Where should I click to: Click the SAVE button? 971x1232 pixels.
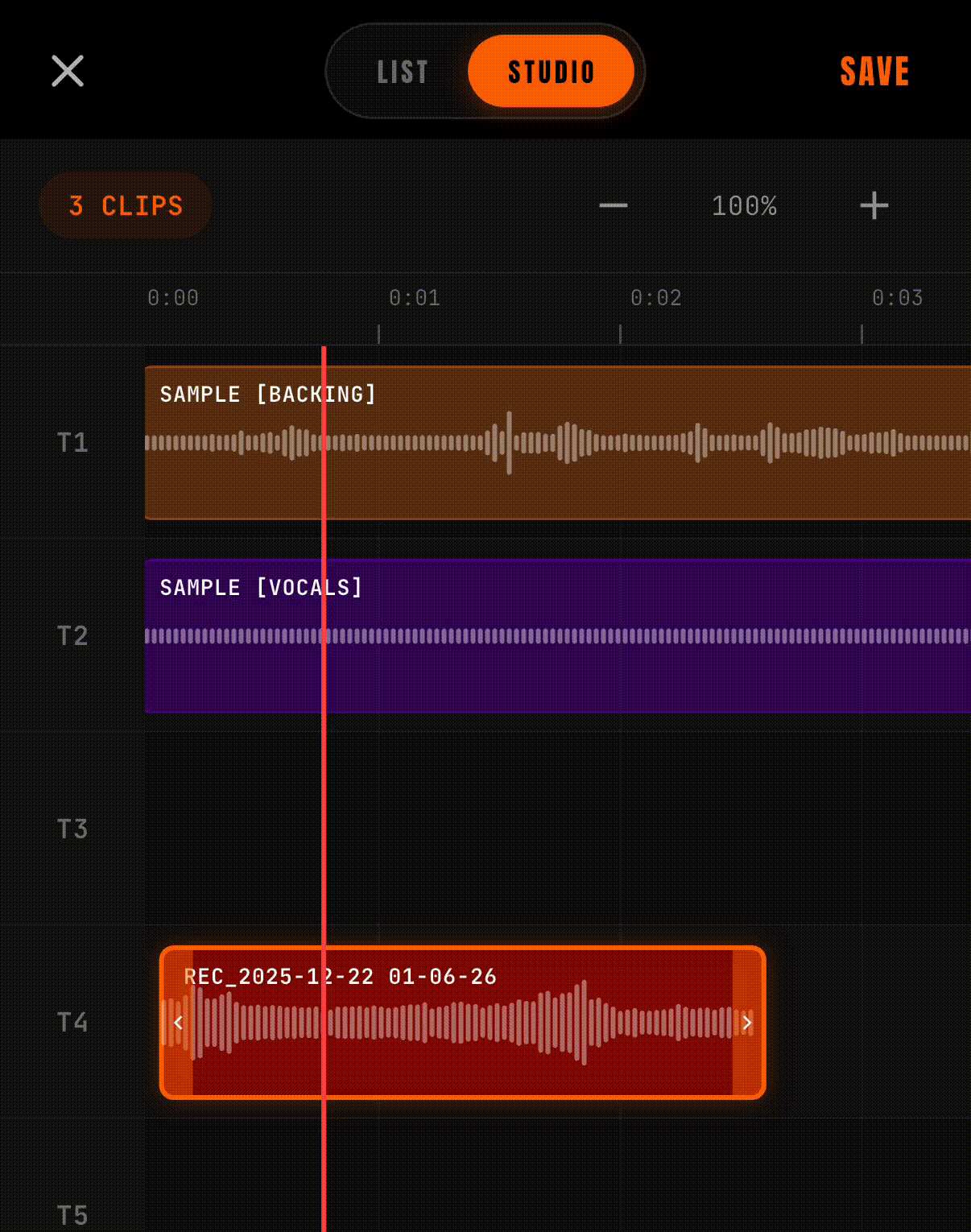(874, 71)
